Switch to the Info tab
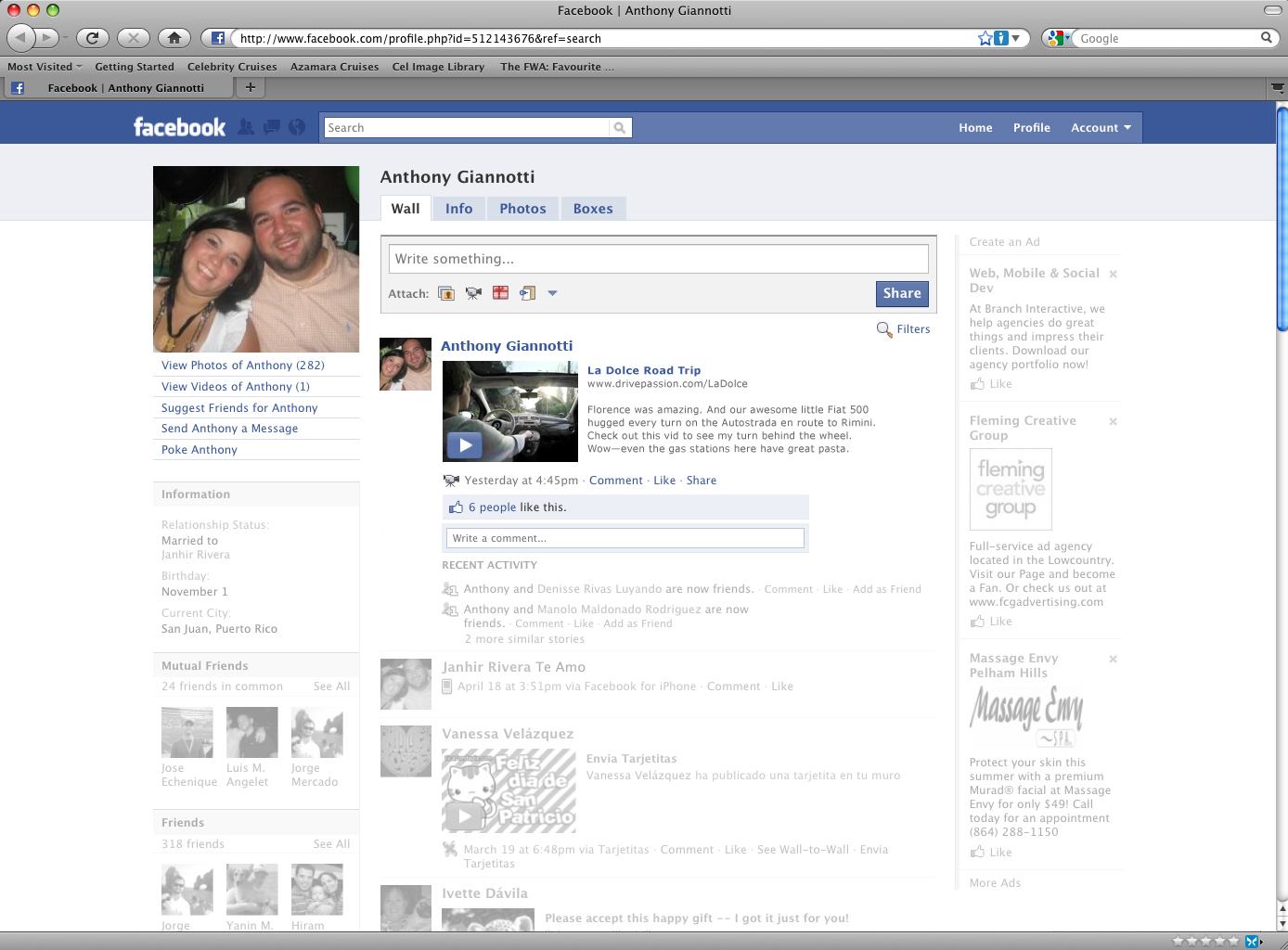This screenshot has height=950, width=1288. [458, 209]
